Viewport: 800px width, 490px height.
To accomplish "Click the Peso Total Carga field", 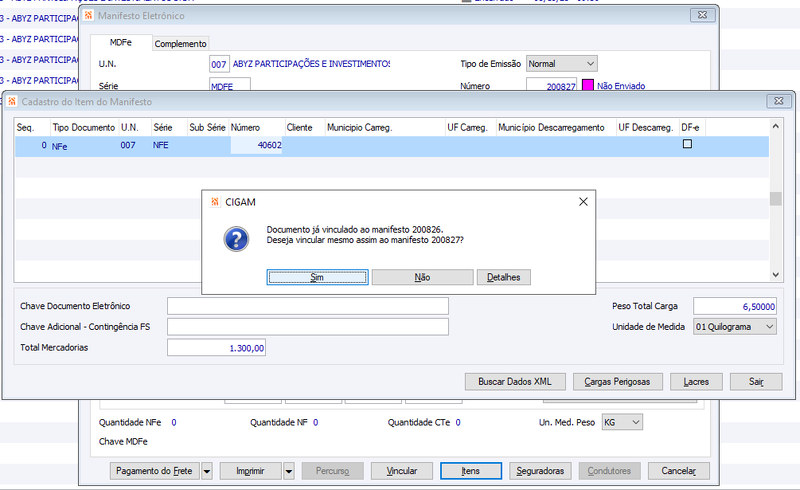I will 735,306.
